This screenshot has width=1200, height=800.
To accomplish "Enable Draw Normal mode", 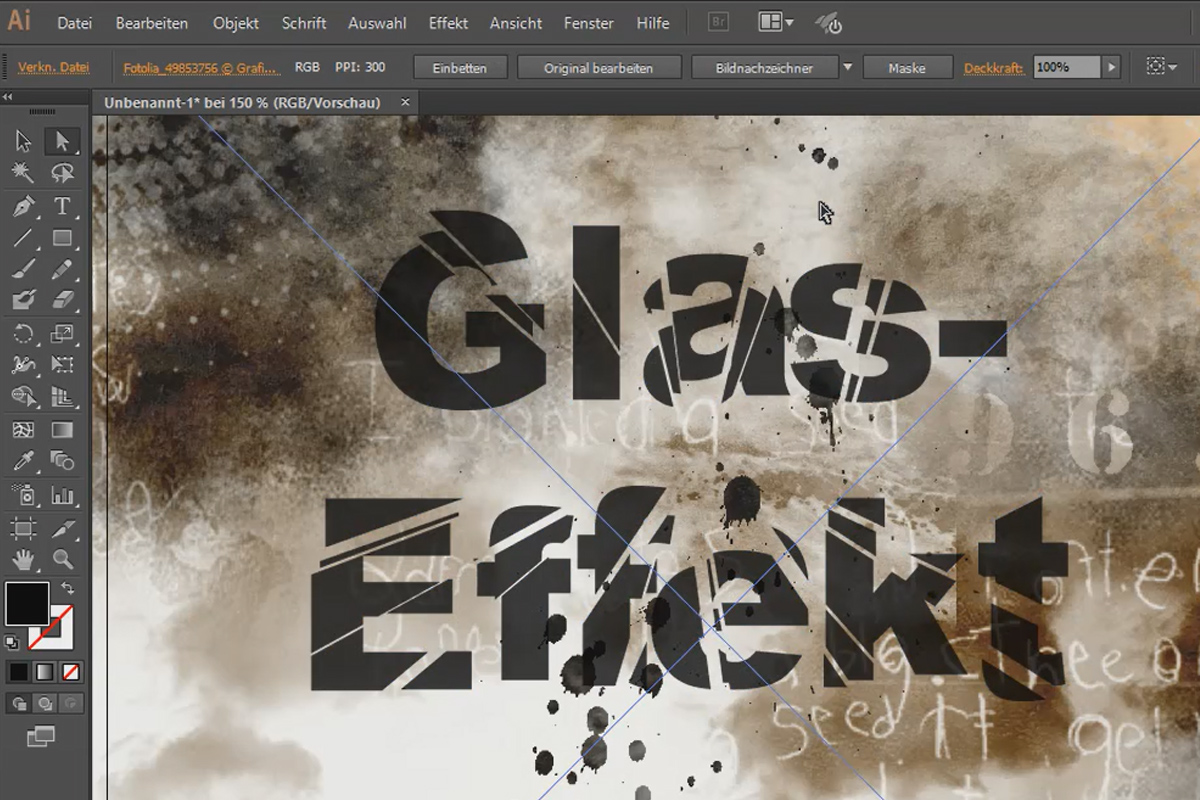I will click(x=19, y=704).
